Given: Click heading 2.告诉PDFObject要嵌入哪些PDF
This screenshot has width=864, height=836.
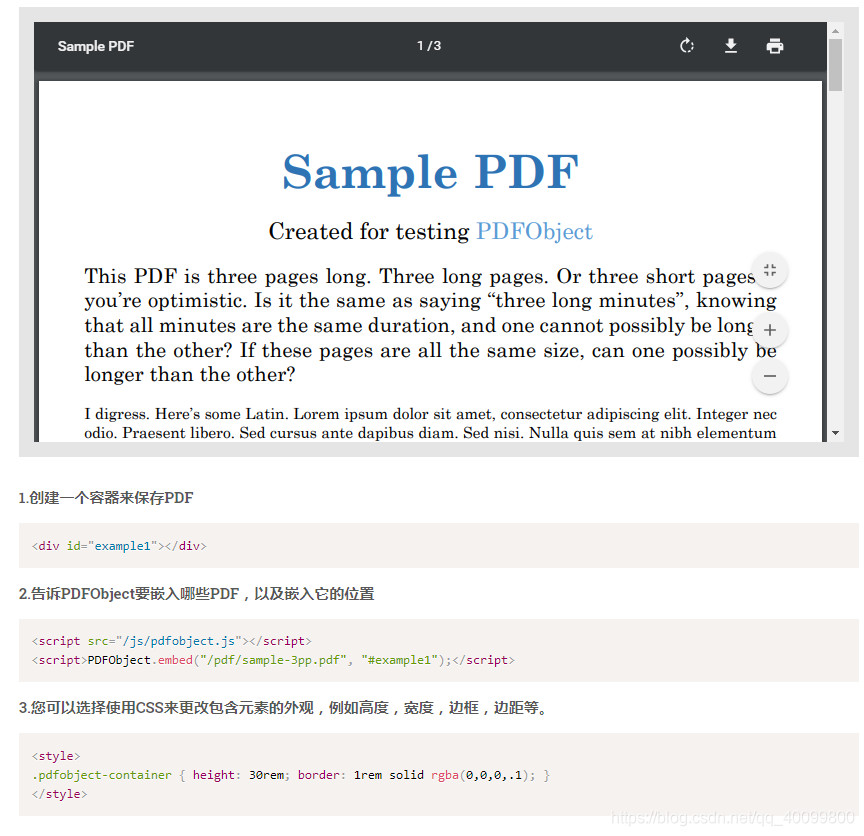Looking at the screenshot, I should tap(197, 594).
